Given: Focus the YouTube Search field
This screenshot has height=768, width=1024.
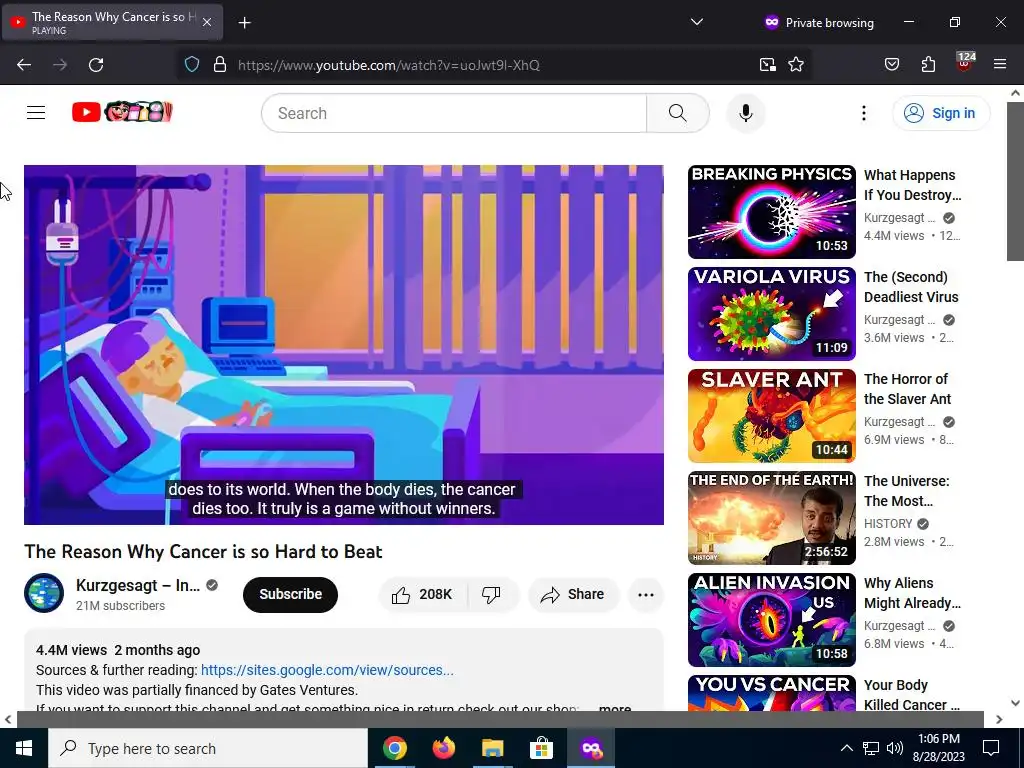Looking at the screenshot, I should click(454, 113).
